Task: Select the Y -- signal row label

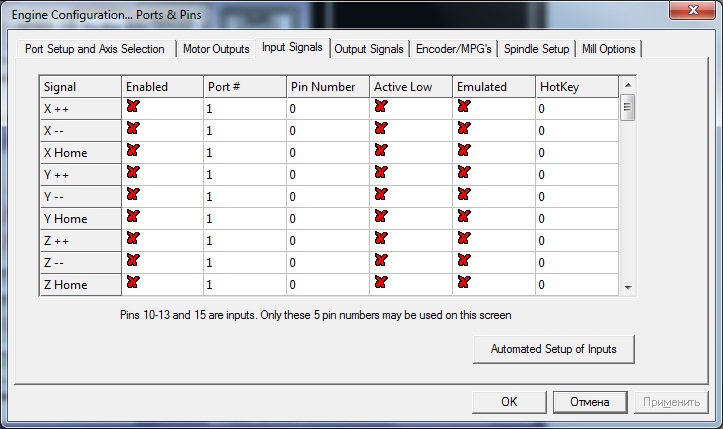Action: (80, 197)
